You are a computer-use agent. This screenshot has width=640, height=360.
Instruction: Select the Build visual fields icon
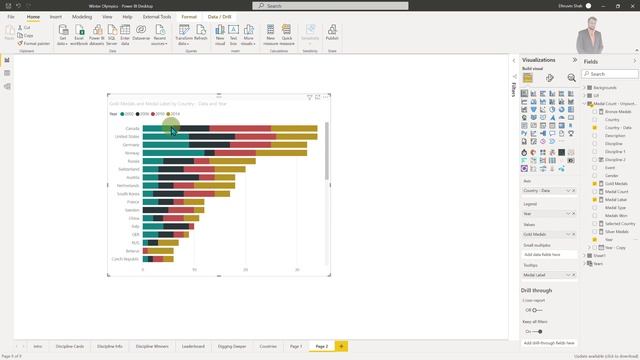pyautogui.click(x=528, y=78)
